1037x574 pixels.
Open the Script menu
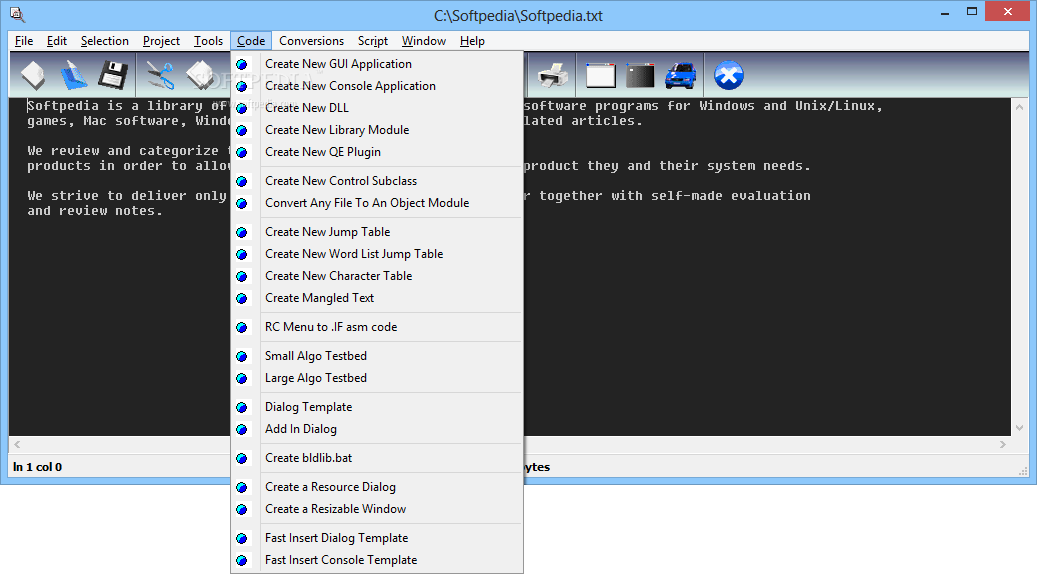pyautogui.click(x=373, y=41)
